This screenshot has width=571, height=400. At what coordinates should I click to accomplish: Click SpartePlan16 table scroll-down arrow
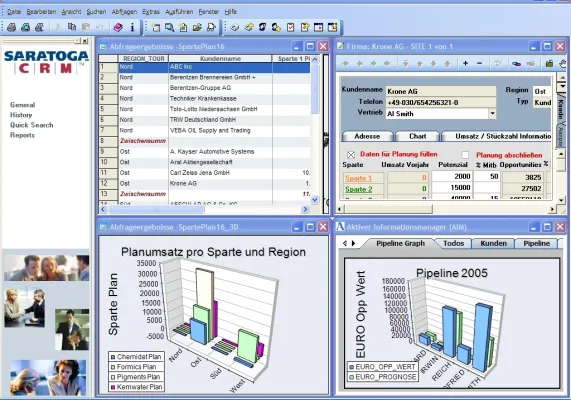(x=315, y=199)
